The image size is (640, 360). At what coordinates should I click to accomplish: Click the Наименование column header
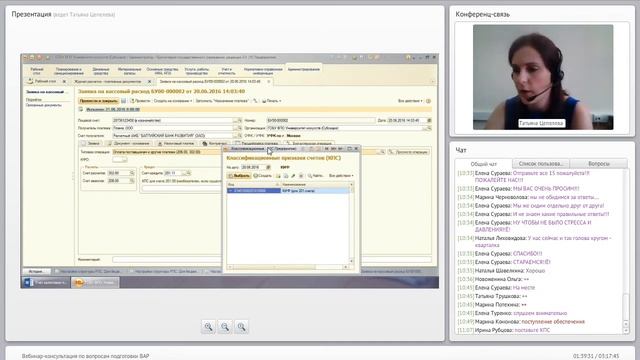tap(315, 184)
